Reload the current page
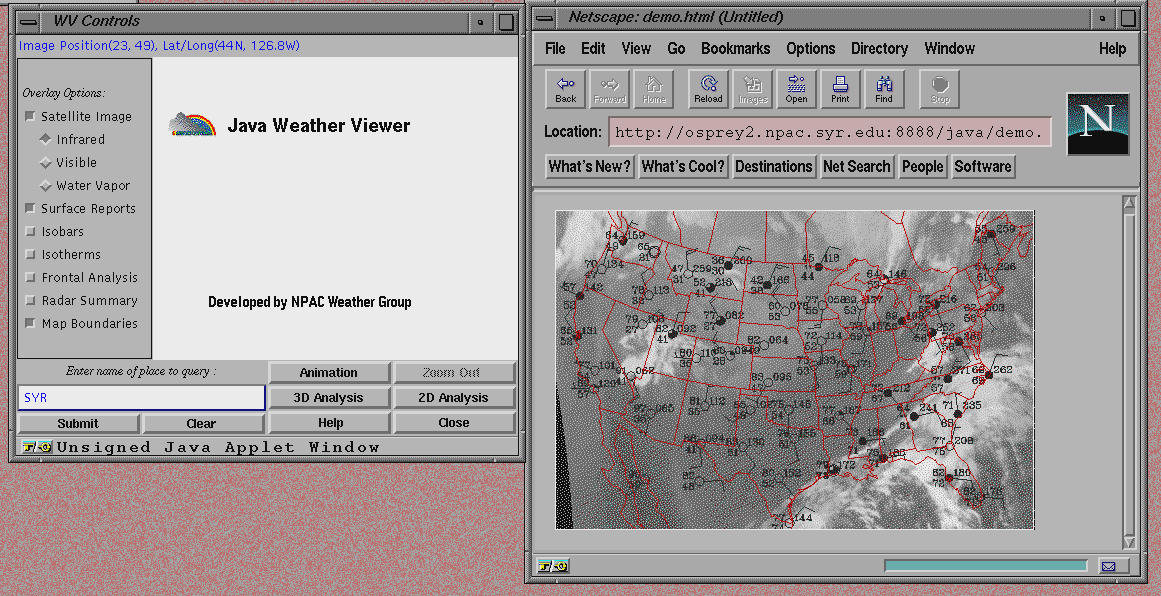 coord(709,90)
